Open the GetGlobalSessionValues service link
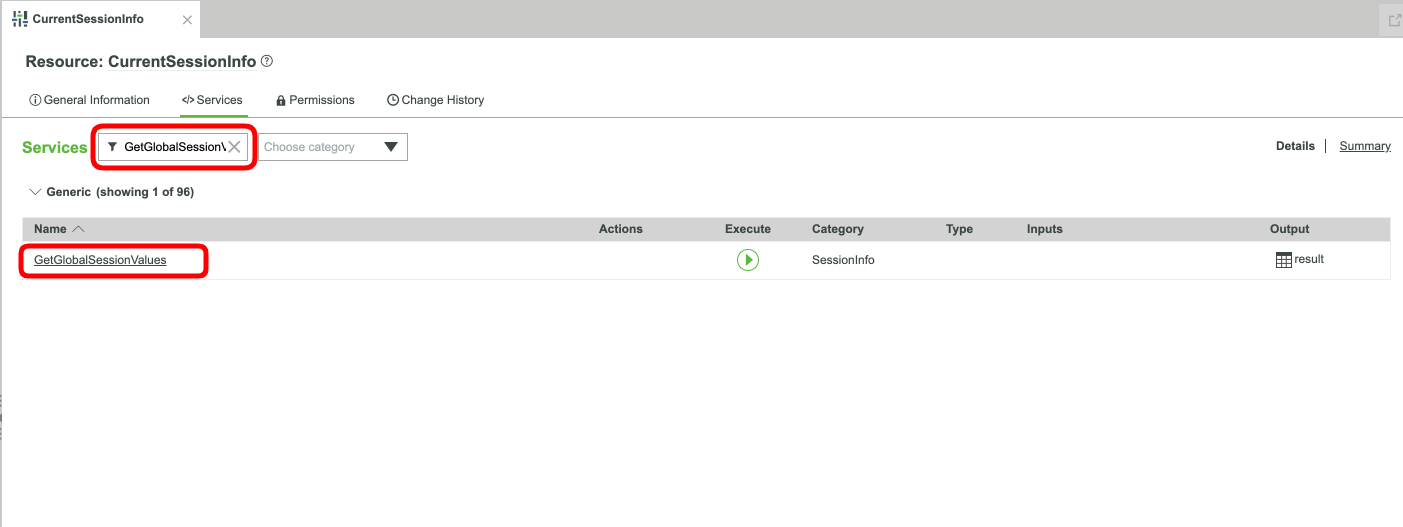1403x527 pixels. 100,260
